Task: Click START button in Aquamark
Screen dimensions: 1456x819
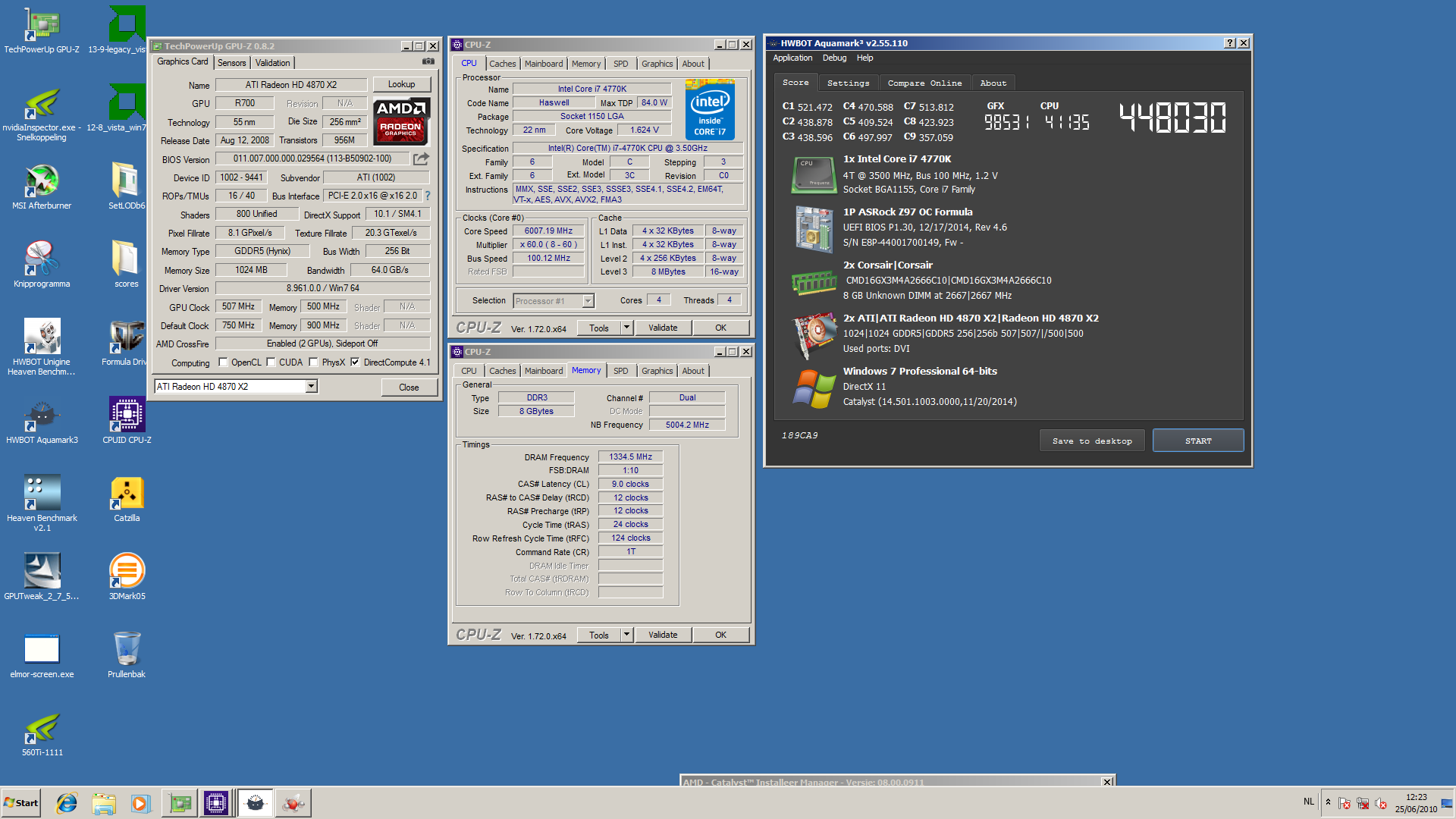Action: click(1198, 441)
